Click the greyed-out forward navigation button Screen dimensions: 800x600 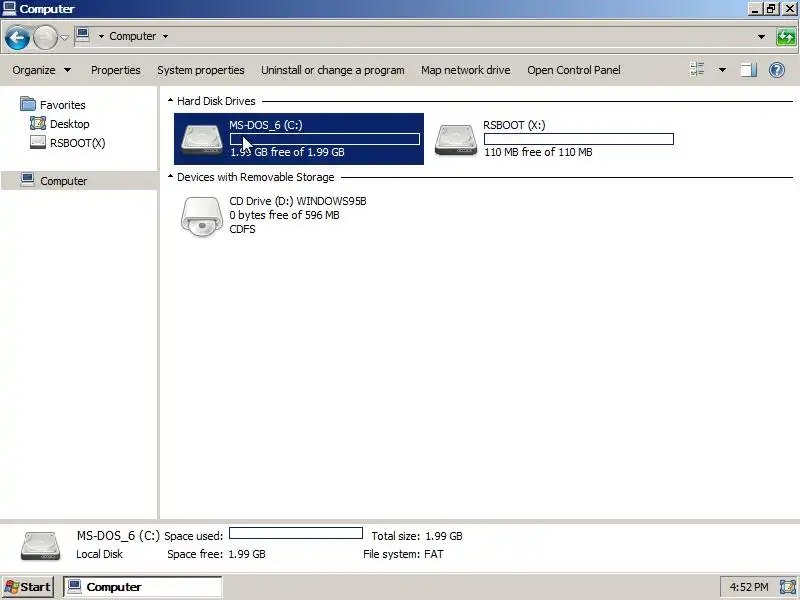tap(45, 37)
